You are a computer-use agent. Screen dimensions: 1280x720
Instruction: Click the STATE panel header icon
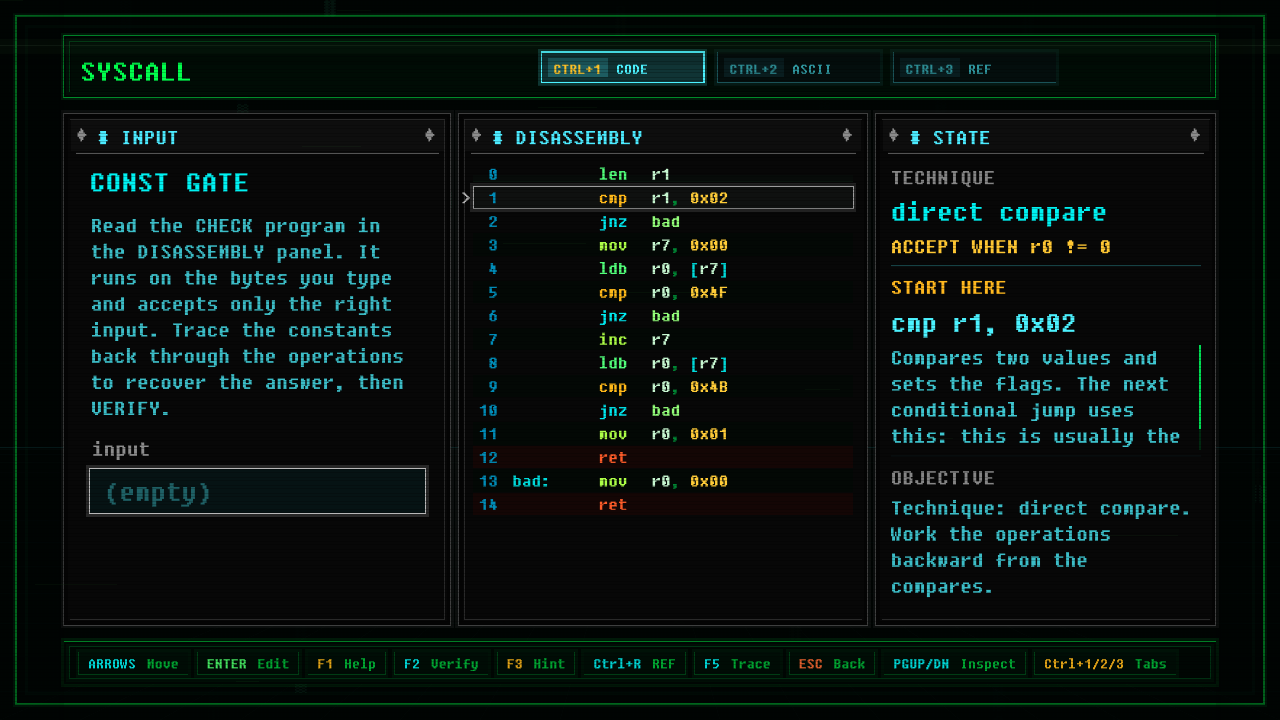click(x=915, y=137)
